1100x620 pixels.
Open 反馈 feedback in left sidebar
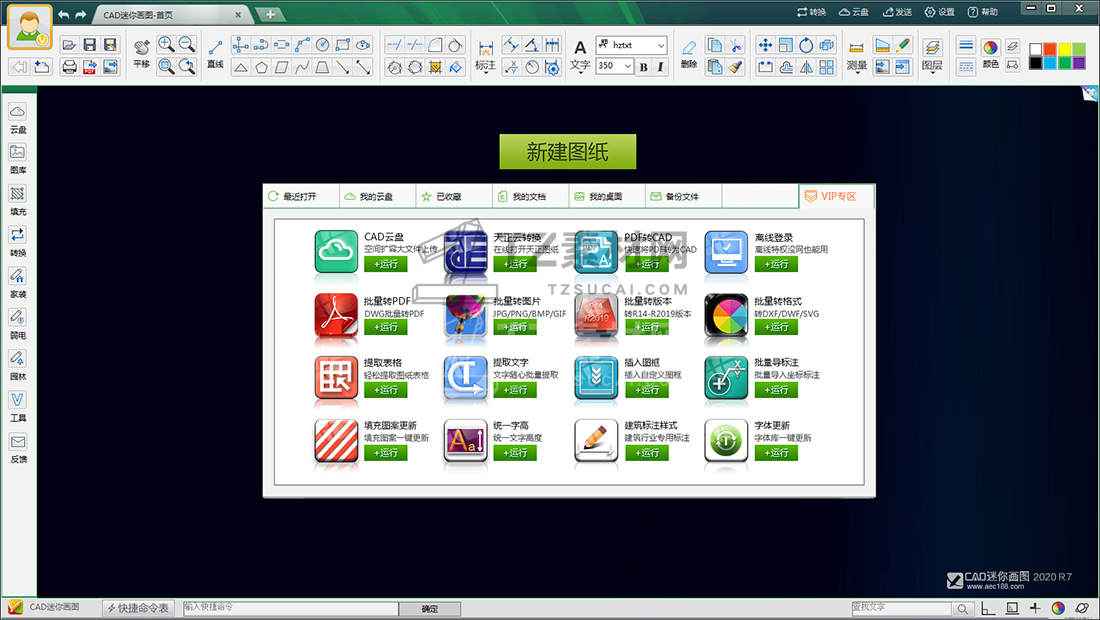18,448
